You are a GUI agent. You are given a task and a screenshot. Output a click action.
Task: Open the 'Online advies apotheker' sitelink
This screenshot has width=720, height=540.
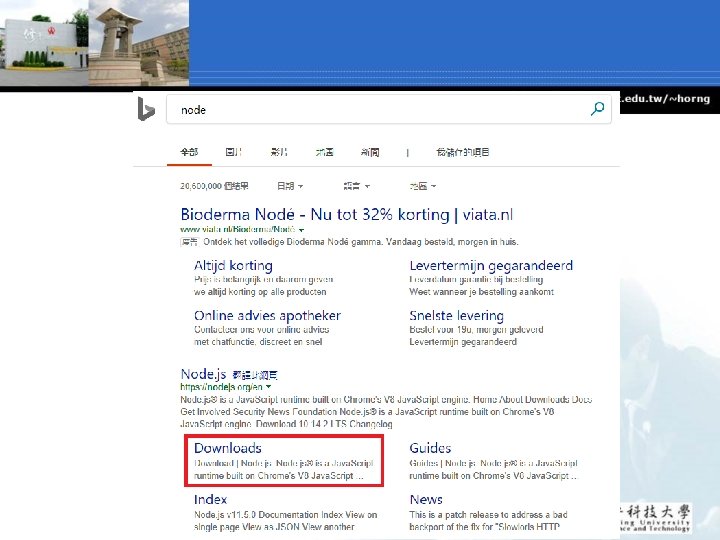267,315
